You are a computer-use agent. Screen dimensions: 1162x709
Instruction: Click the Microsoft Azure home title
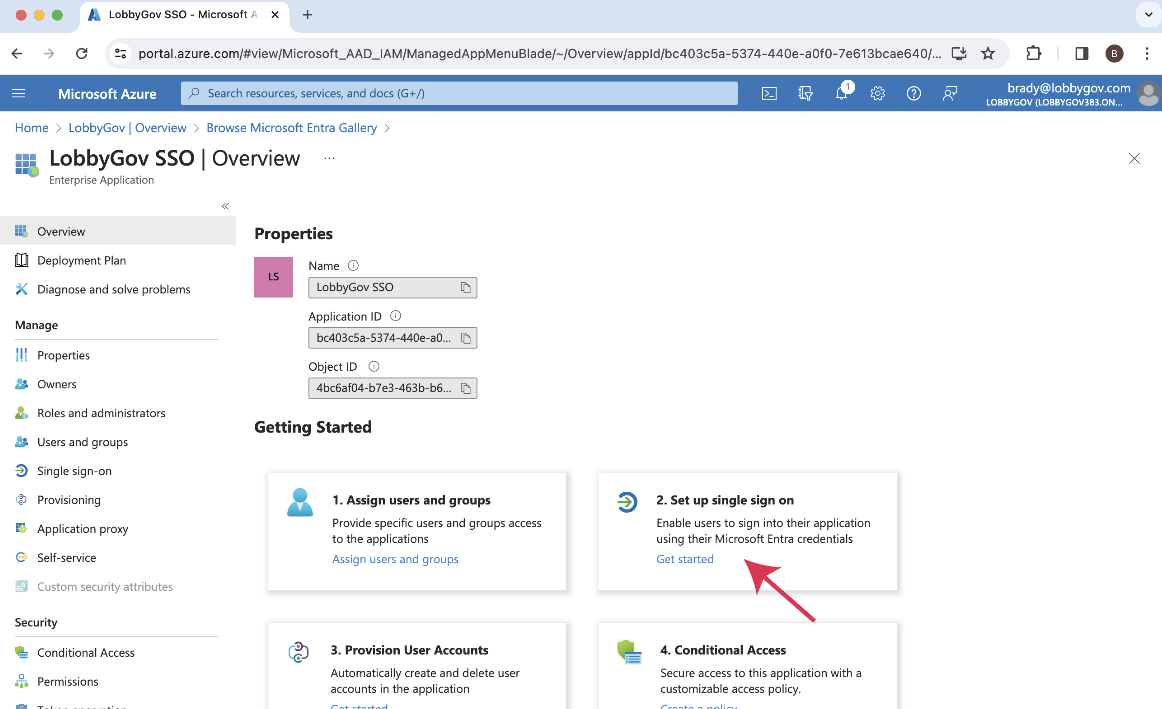[x=107, y=94]
